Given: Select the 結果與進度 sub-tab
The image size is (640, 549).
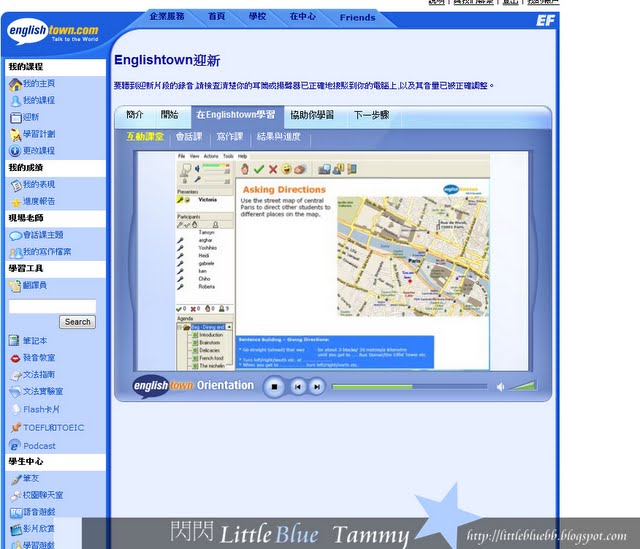Looking at the screenshot, I should 278,137.
